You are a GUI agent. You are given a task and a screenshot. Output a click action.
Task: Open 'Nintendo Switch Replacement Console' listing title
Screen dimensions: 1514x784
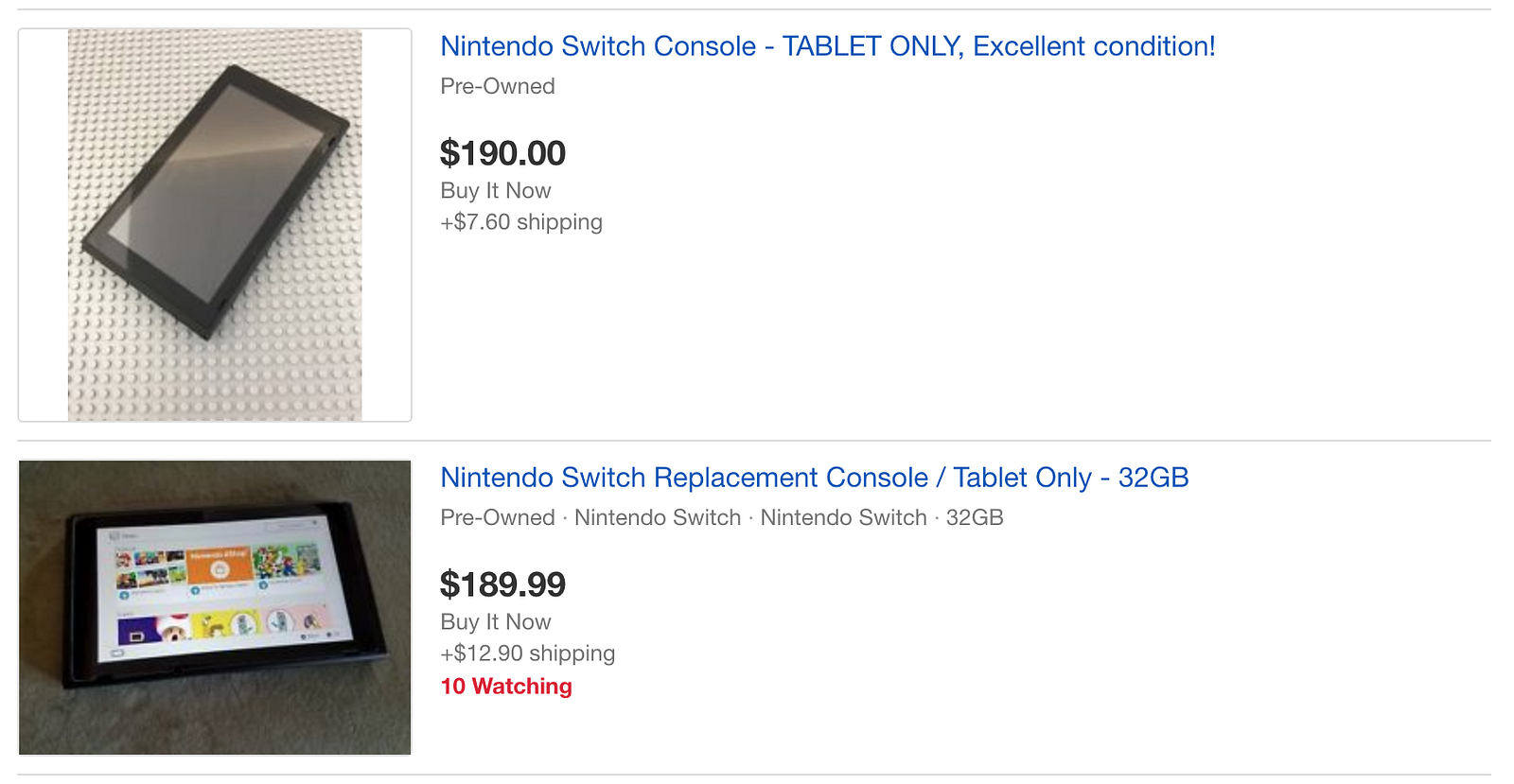(x=684, y=478)
